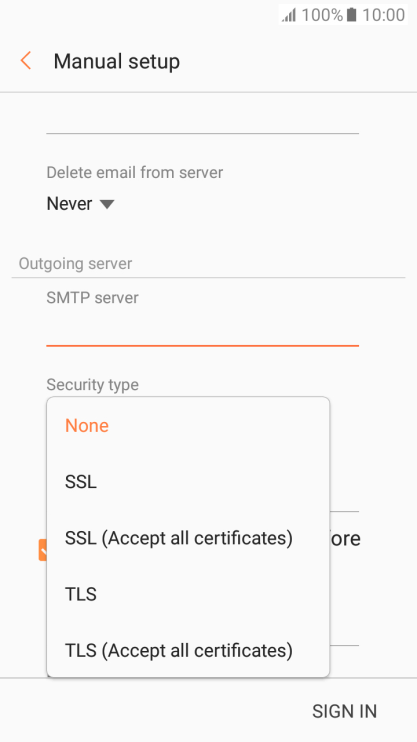Tap the Delete email from server label

(x=134, y=172)
